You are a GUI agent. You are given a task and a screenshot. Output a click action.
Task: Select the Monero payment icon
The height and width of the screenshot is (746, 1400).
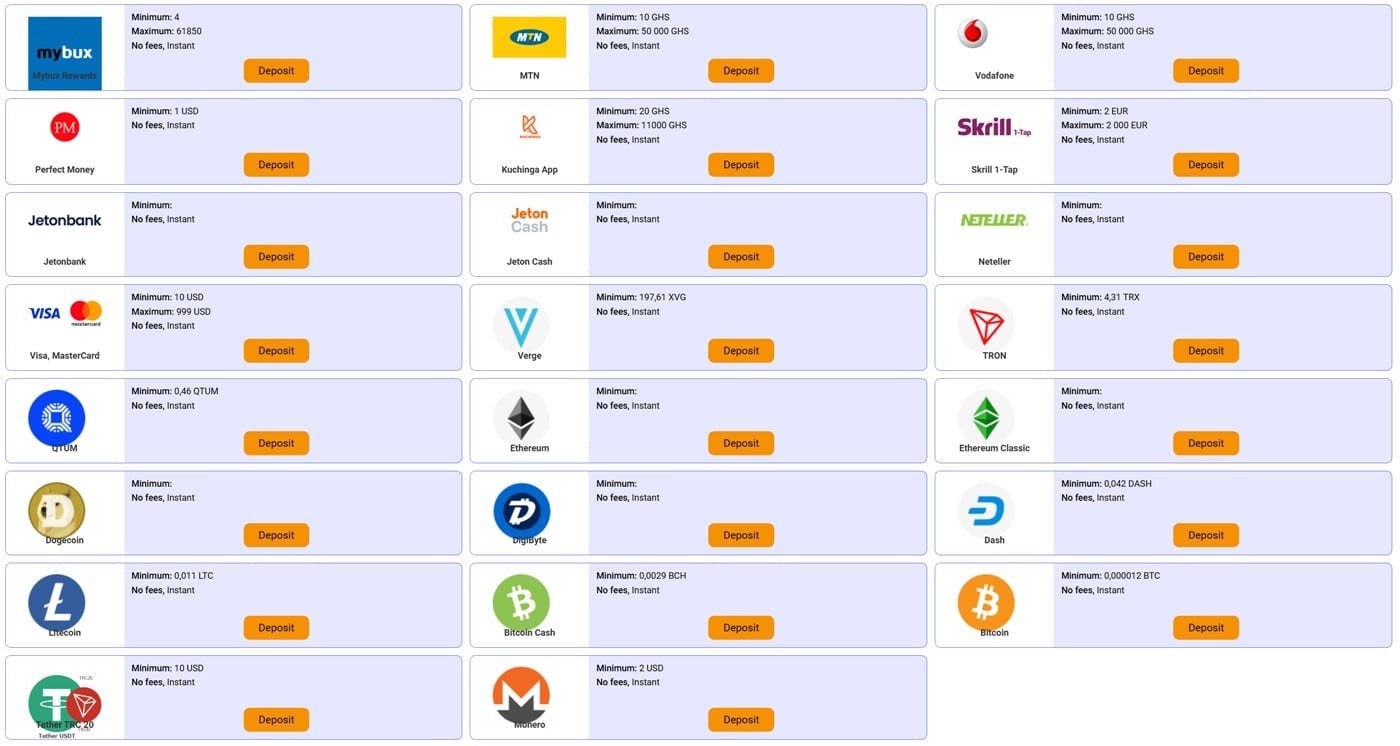pyautogui.click(x=521, y=694)
